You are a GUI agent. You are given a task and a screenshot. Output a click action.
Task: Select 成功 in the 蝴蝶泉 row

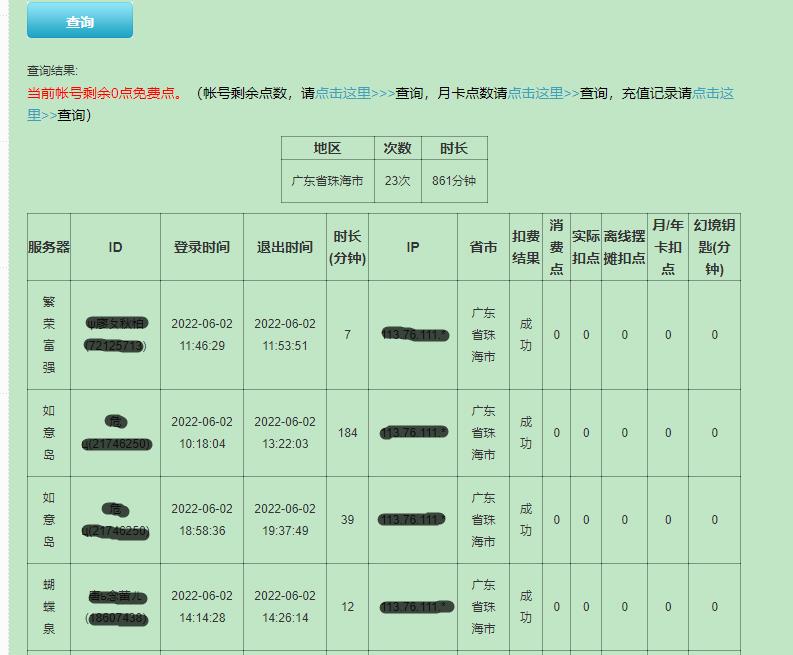tap(525, 606)
